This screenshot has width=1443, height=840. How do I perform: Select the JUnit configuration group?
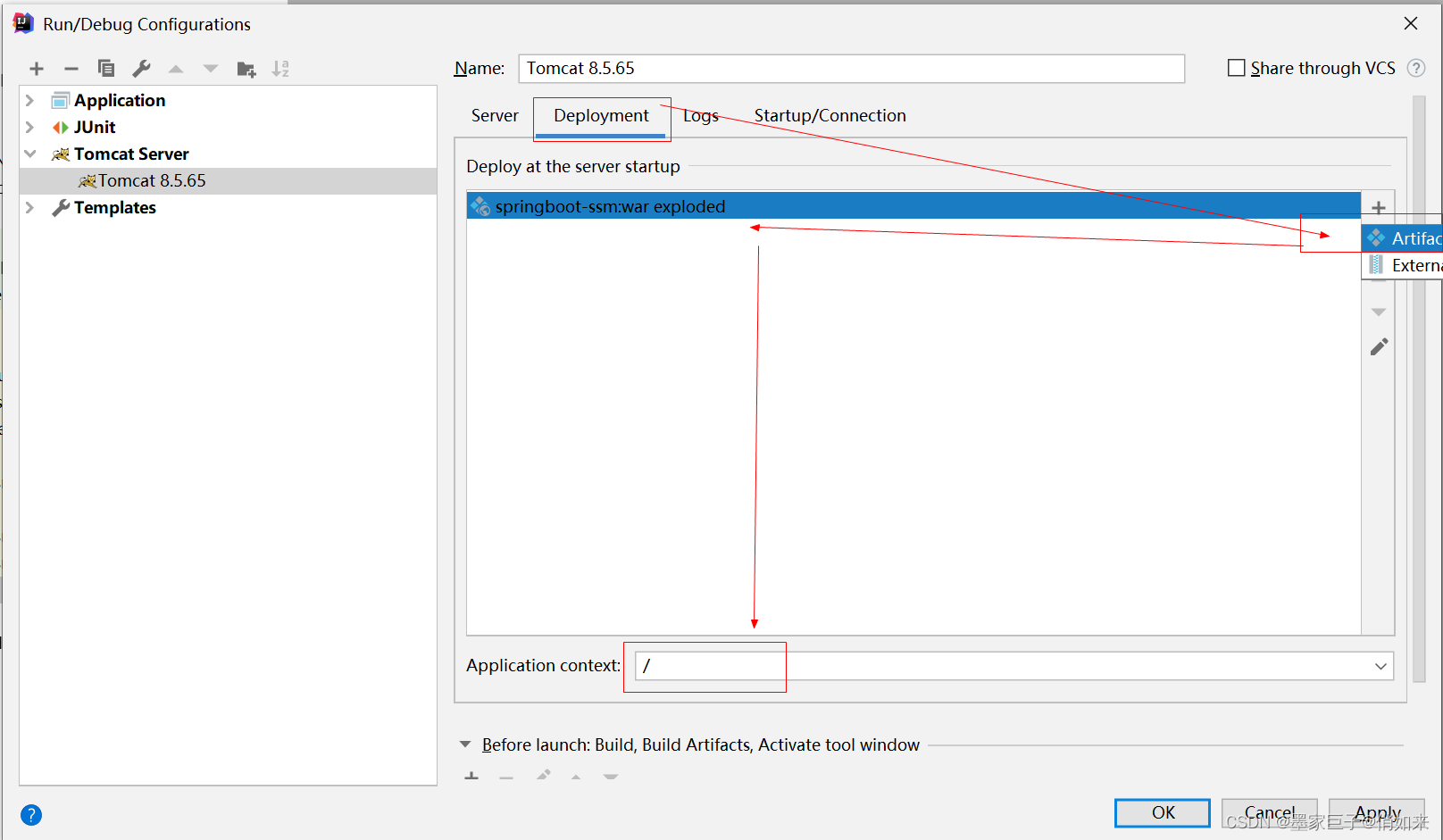[x=95, y=127]
